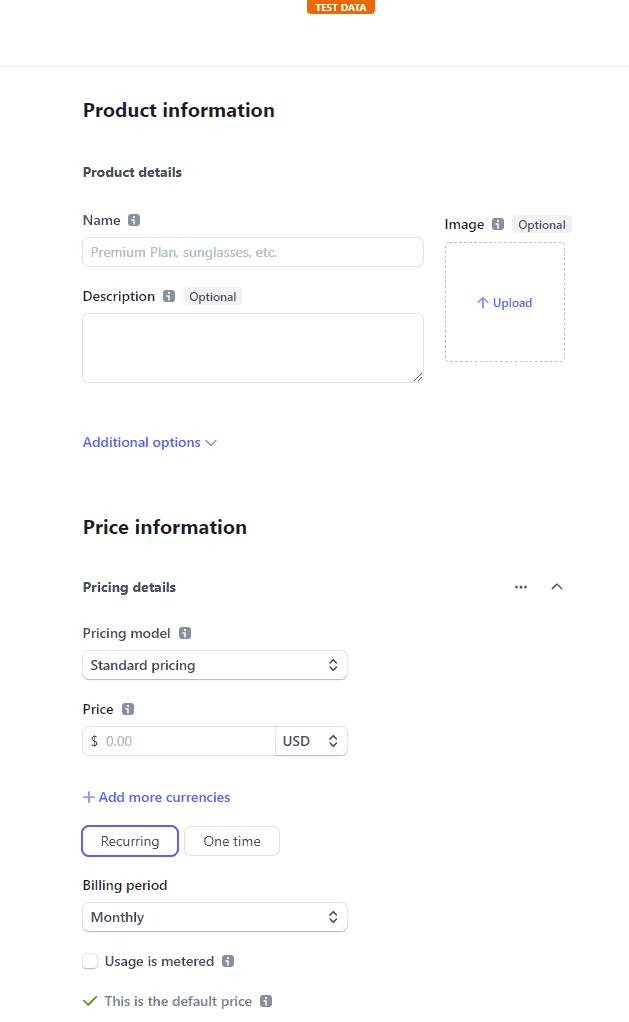
Task: Click the product Name input field
Action: pyautogui.click(x=253, y=252)
